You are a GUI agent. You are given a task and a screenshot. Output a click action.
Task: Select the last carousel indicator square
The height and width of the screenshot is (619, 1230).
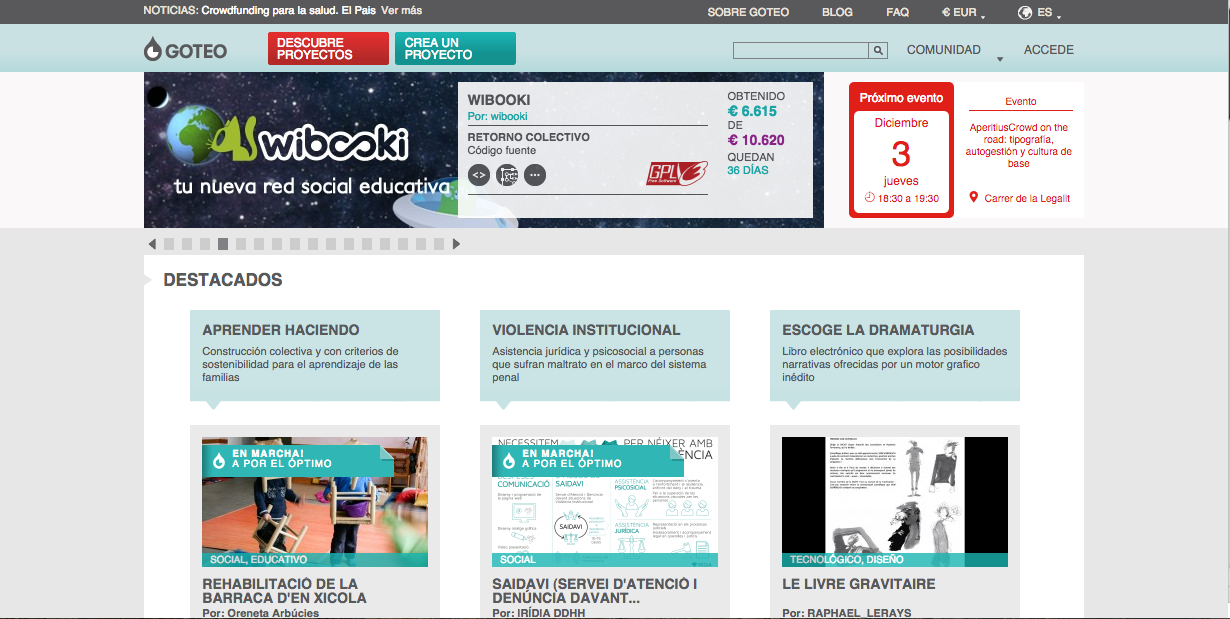[439, 244]
